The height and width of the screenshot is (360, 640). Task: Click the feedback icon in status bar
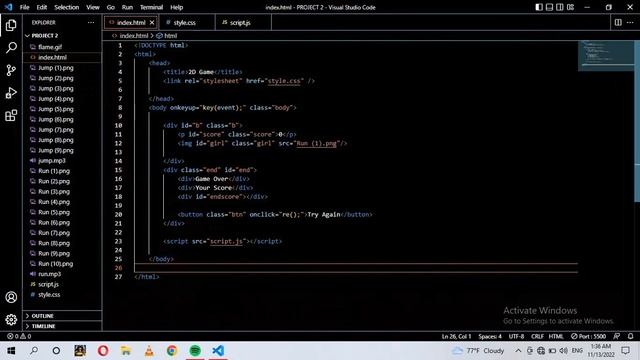point(617,336)
